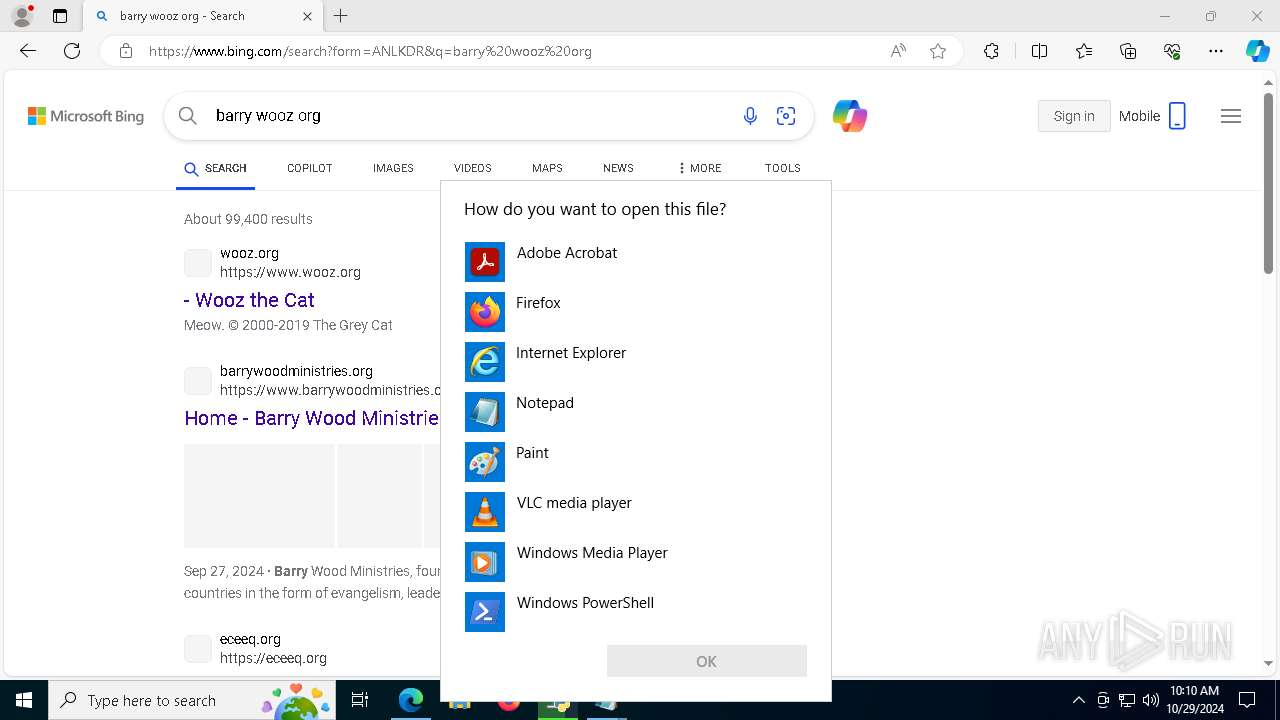The height and width of the screenshot is (720, 1280).
Task: Open the Bing hamburger menu
Action: click(1231, 116)
